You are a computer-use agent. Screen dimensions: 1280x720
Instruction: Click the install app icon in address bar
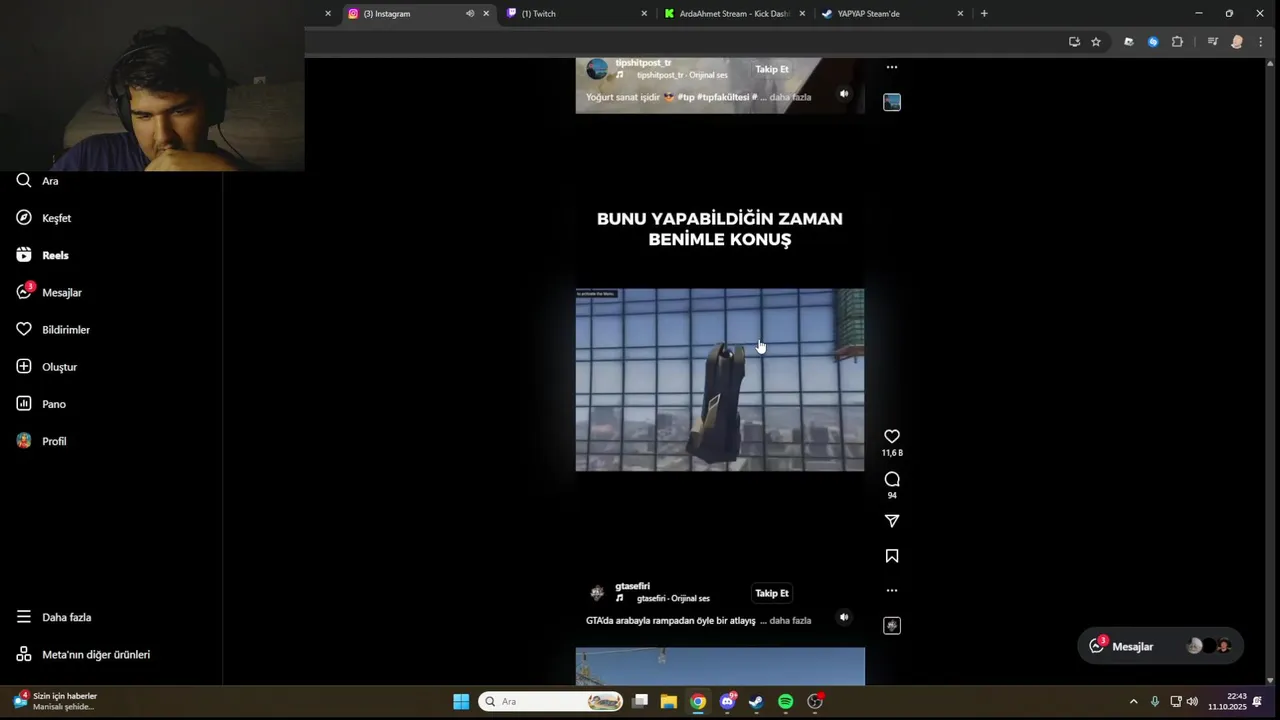[1074, 42]
